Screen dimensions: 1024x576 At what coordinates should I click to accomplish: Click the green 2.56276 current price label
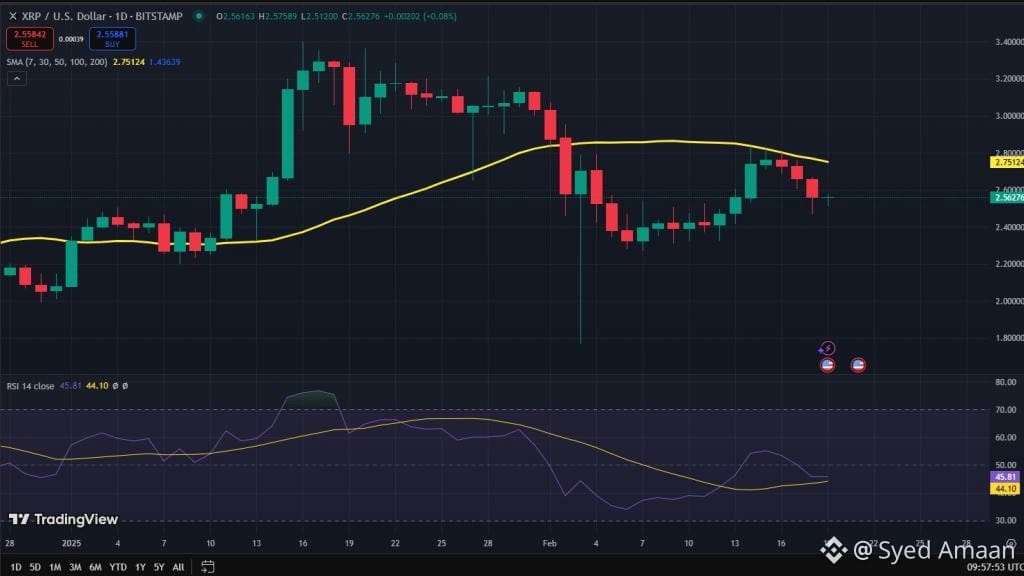tap(1007, 197)
